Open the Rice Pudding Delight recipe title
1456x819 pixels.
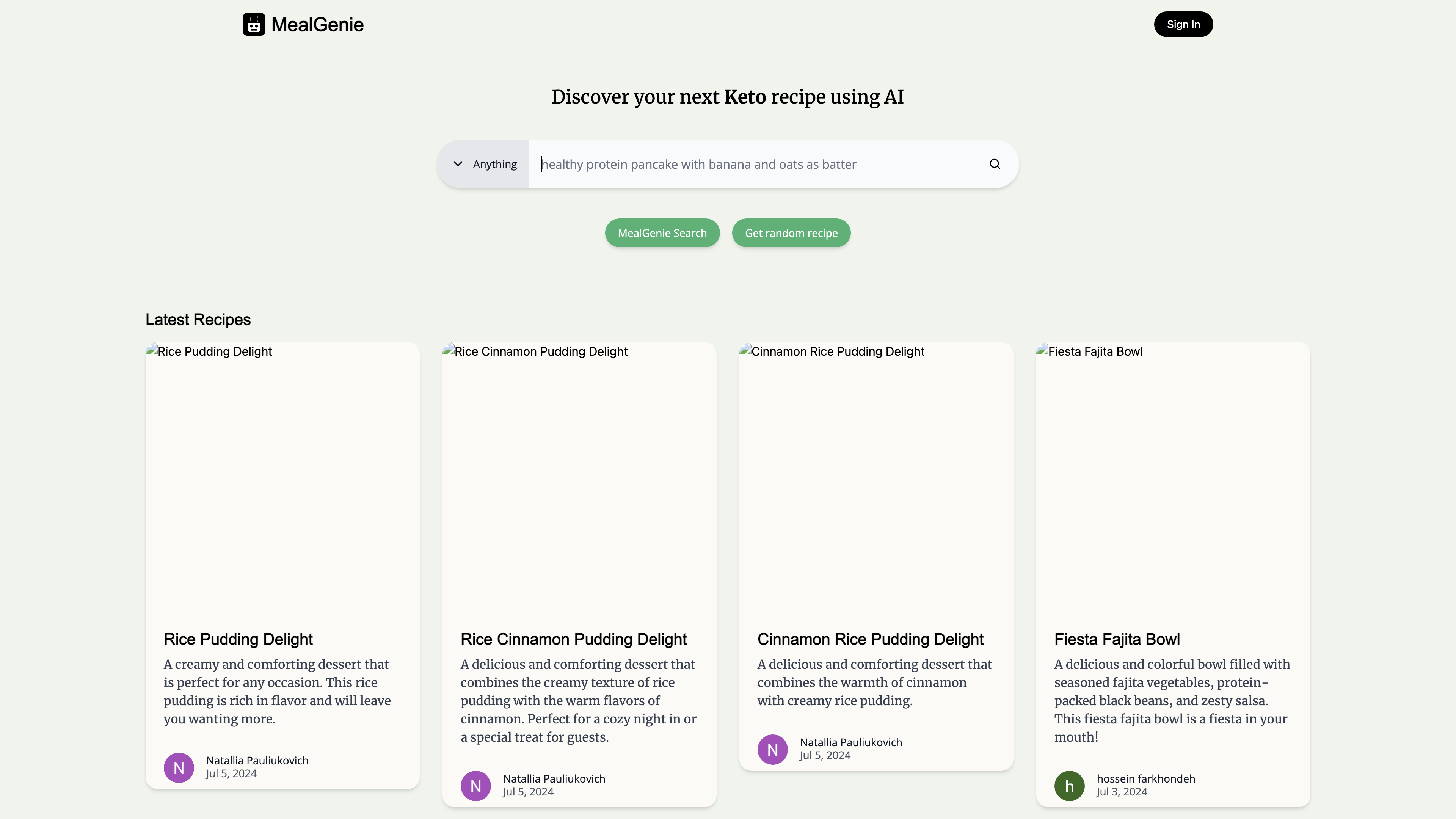[x=238, y=639]
